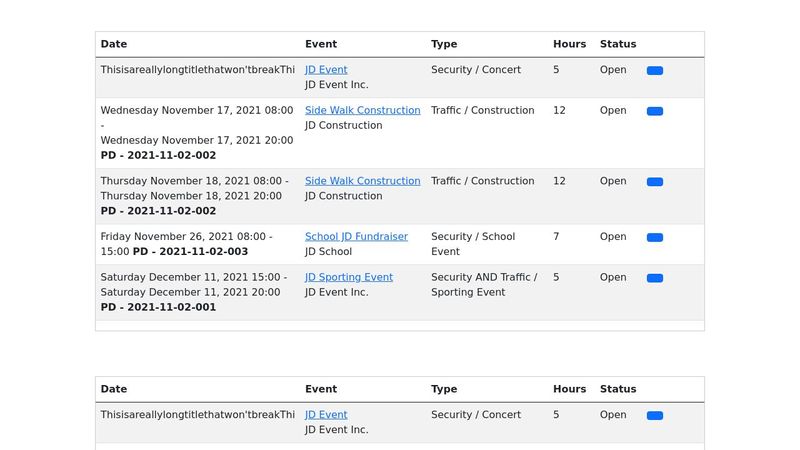This screenshot has height=450, width=800.
Task: Open Side Walk Construction link for November 17
Action: pos(363,110)
